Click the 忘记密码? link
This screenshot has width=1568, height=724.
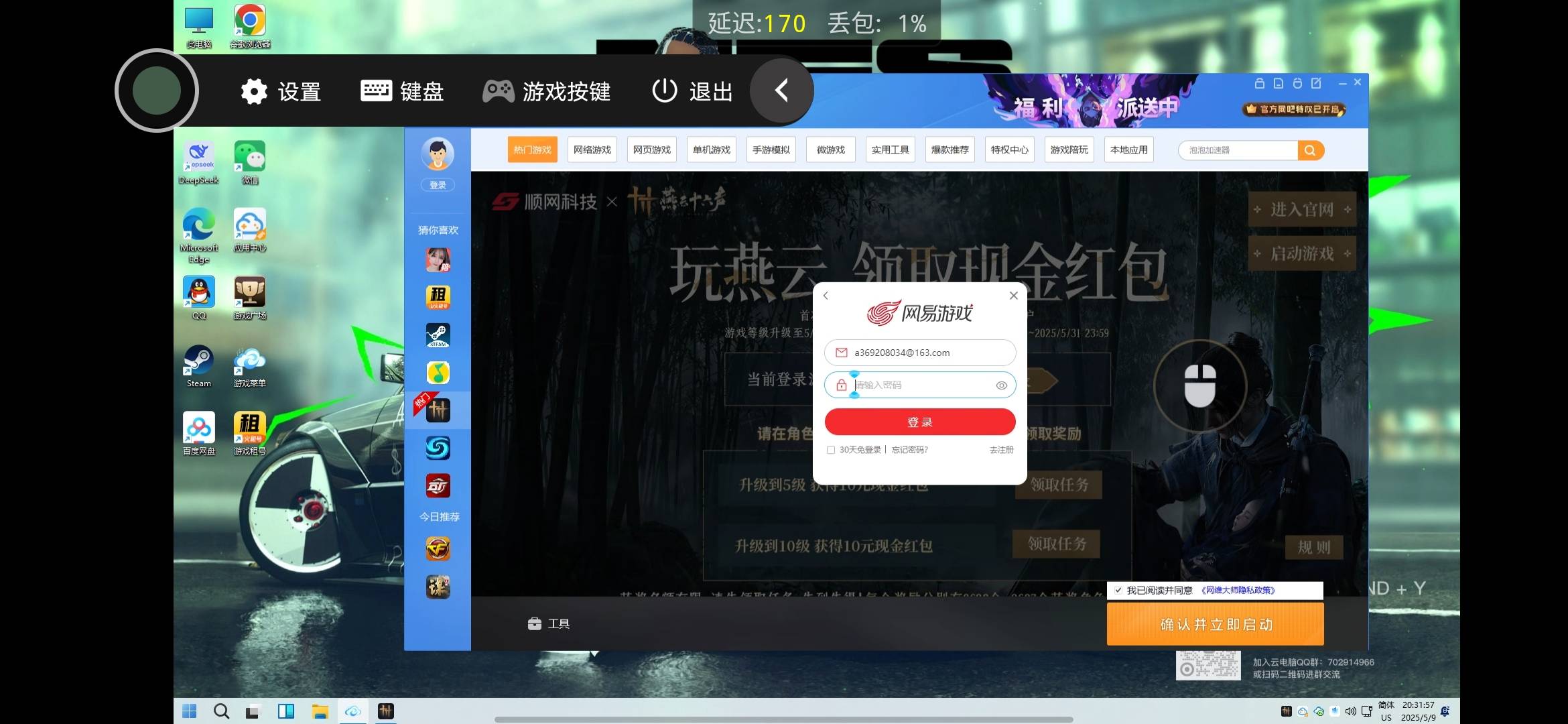(x=909, y=450)
